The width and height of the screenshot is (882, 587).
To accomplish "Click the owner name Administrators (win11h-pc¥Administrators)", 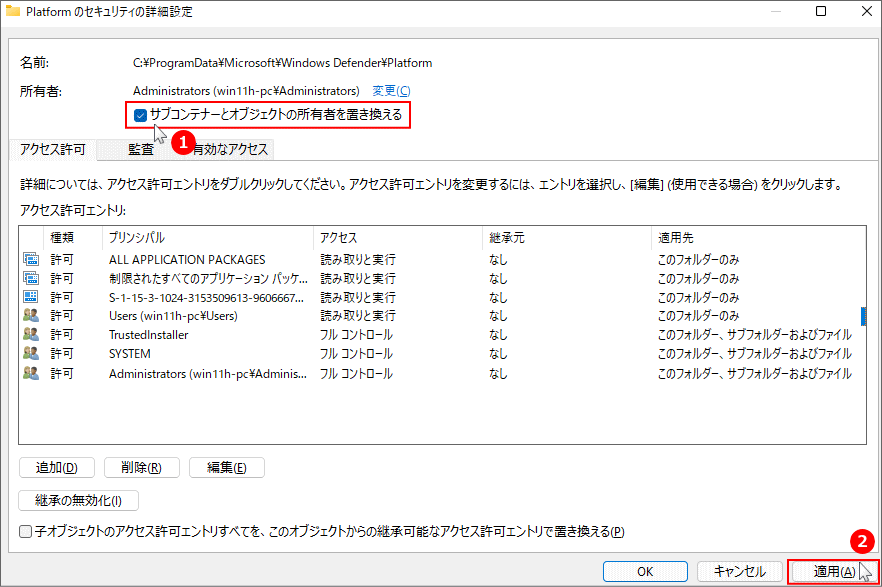I will (246, 91).
